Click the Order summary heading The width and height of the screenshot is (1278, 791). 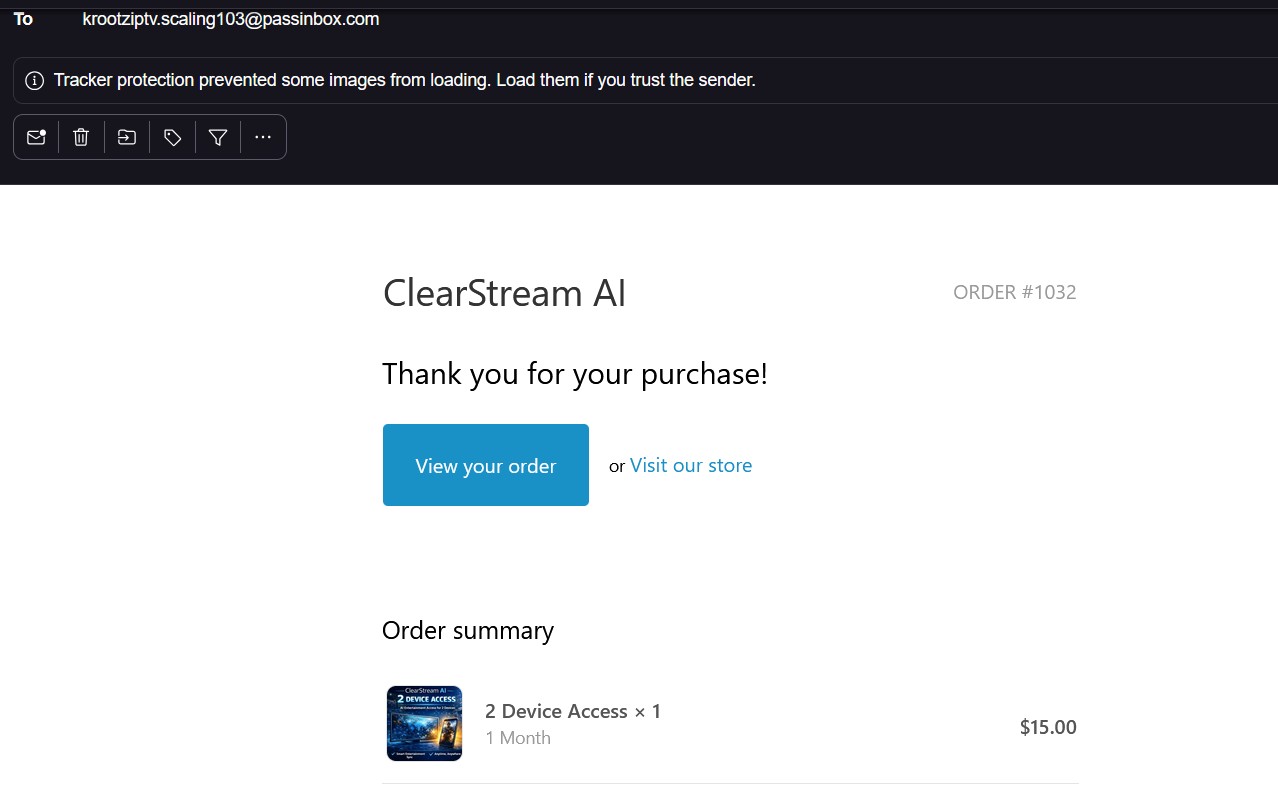pyautogui.click(x=467, y=630)
